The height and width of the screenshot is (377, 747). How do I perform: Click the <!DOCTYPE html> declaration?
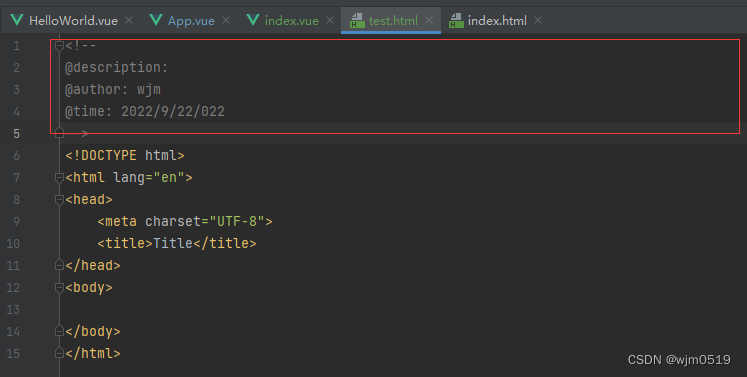tap(125, 155)
